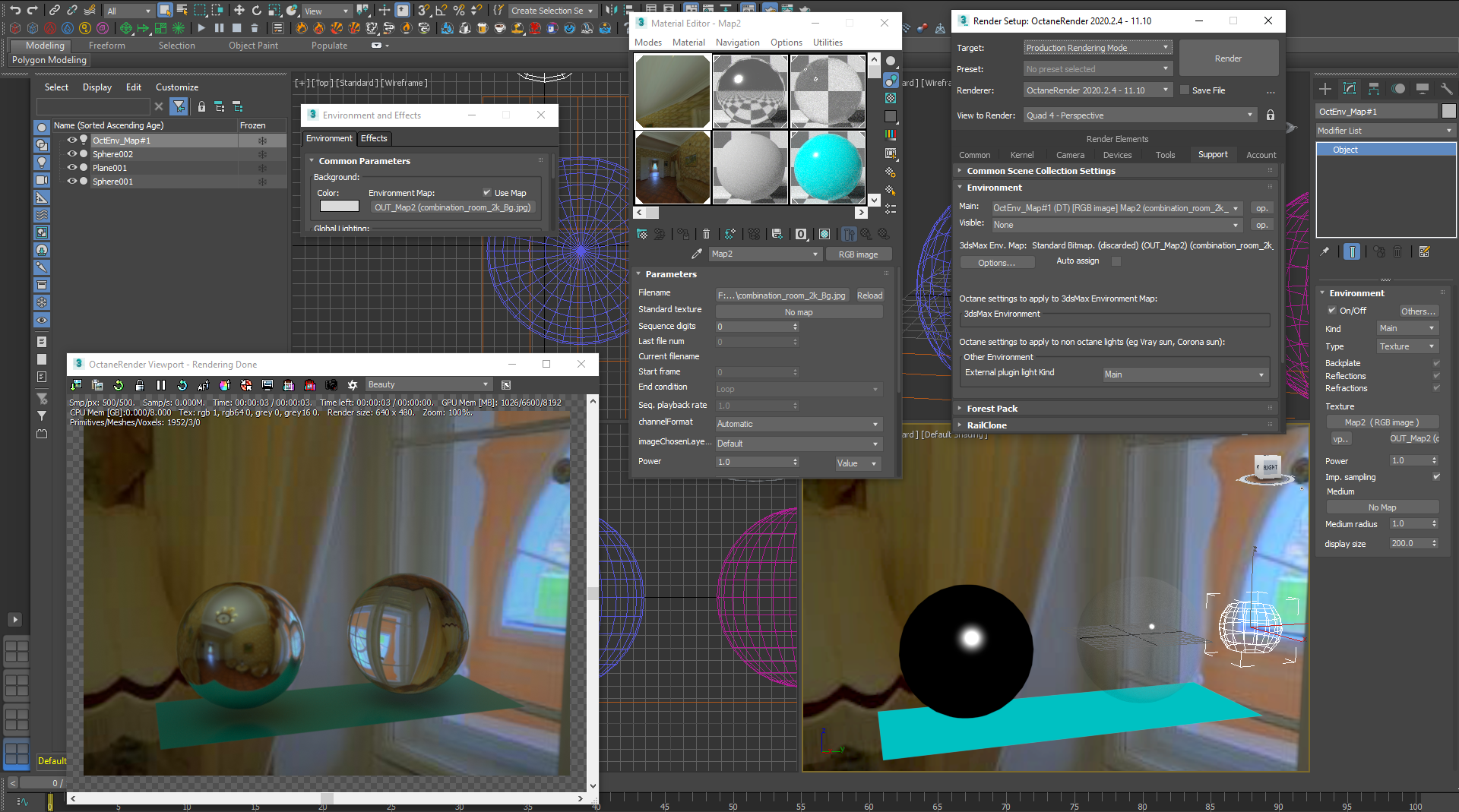Activate the Select and Link chain tool

coord(55,11)
